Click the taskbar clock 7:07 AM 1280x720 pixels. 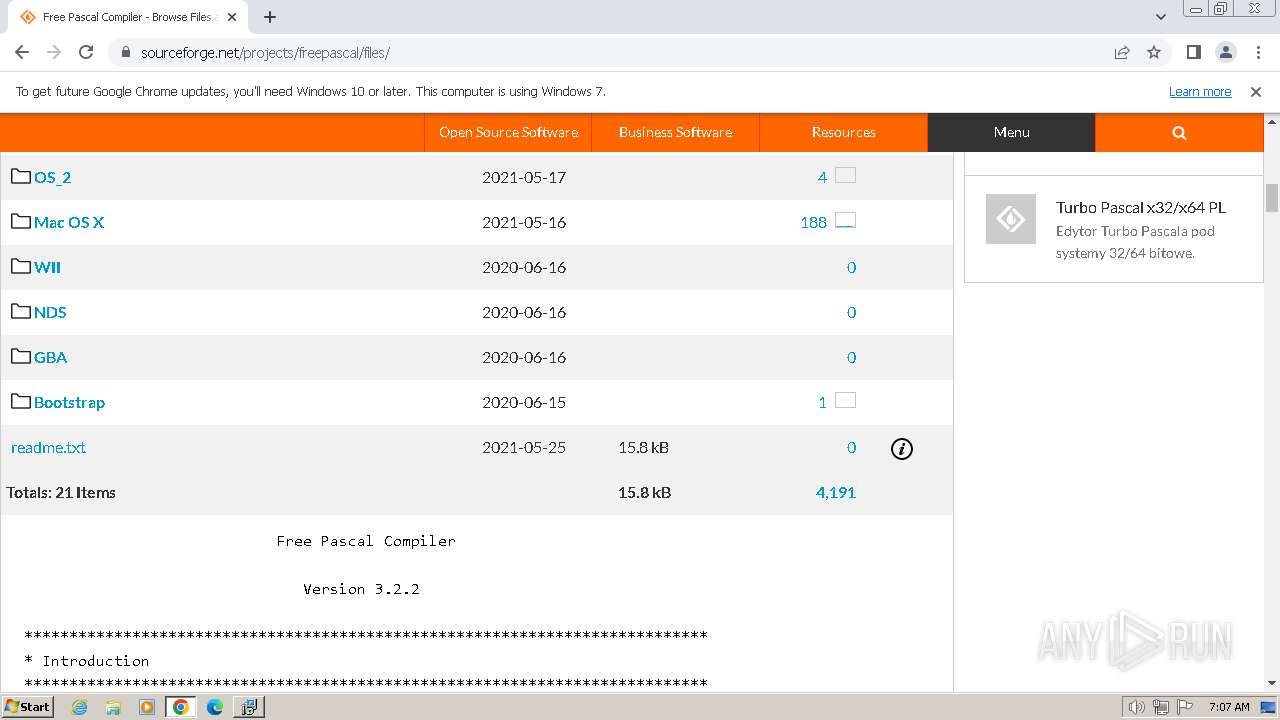(1229, 707)
